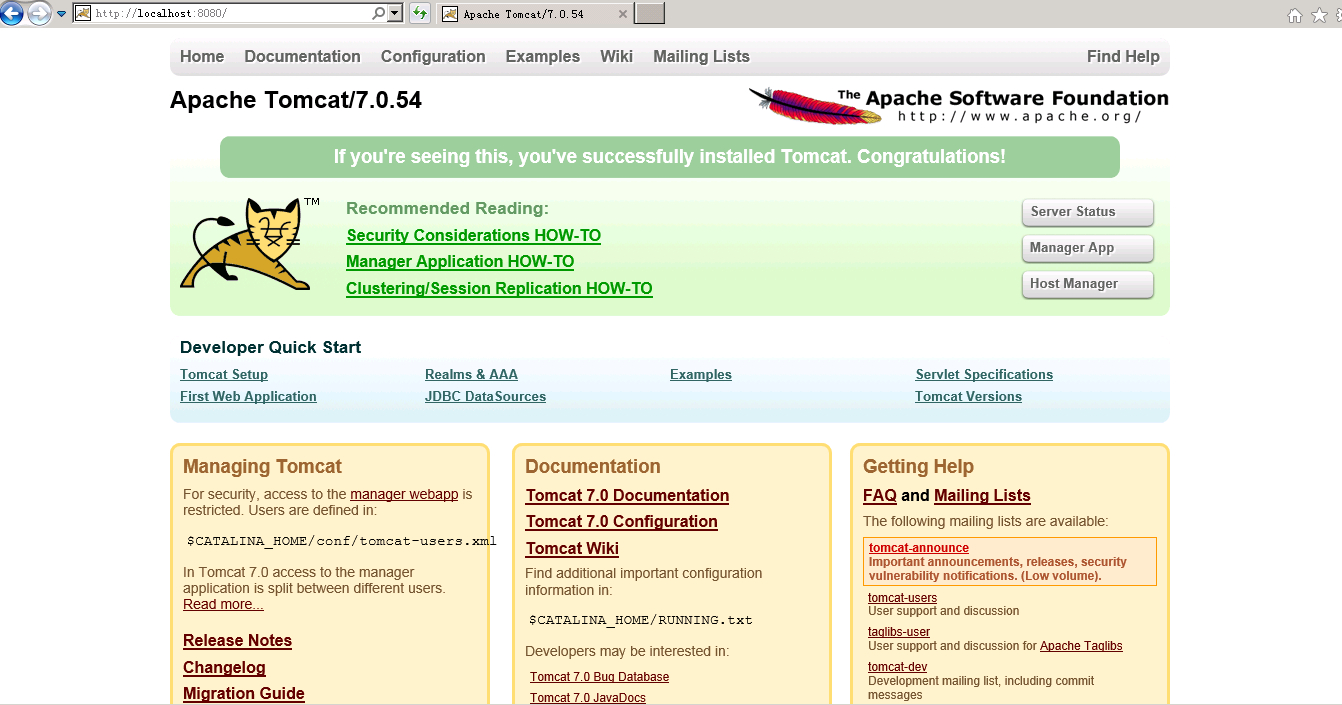Click the $CATALINA_HOME/conf/tomcat-users.xml path text
The image size is (1342, 705).
pos(342,541)
